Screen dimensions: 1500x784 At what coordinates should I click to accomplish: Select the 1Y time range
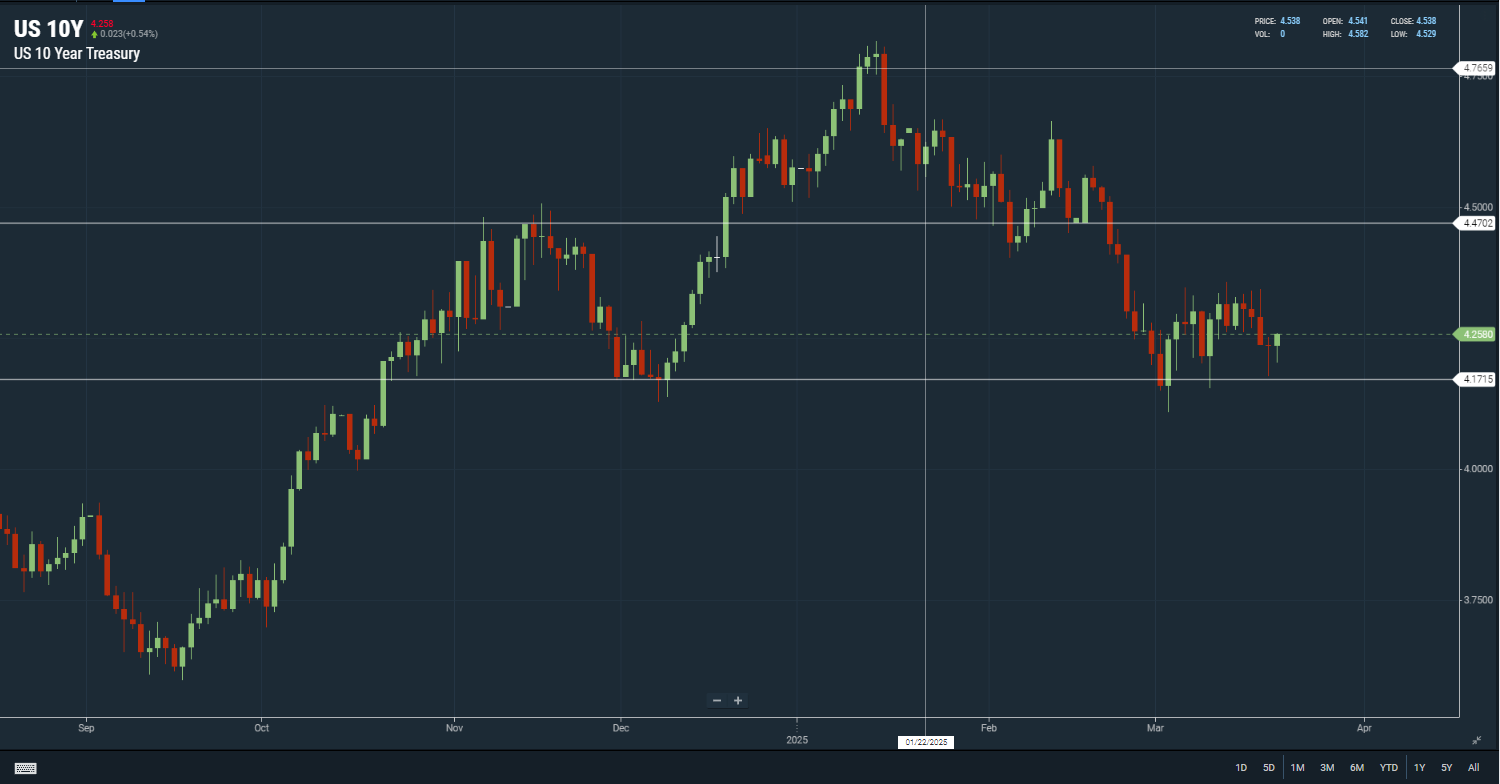1419,768
